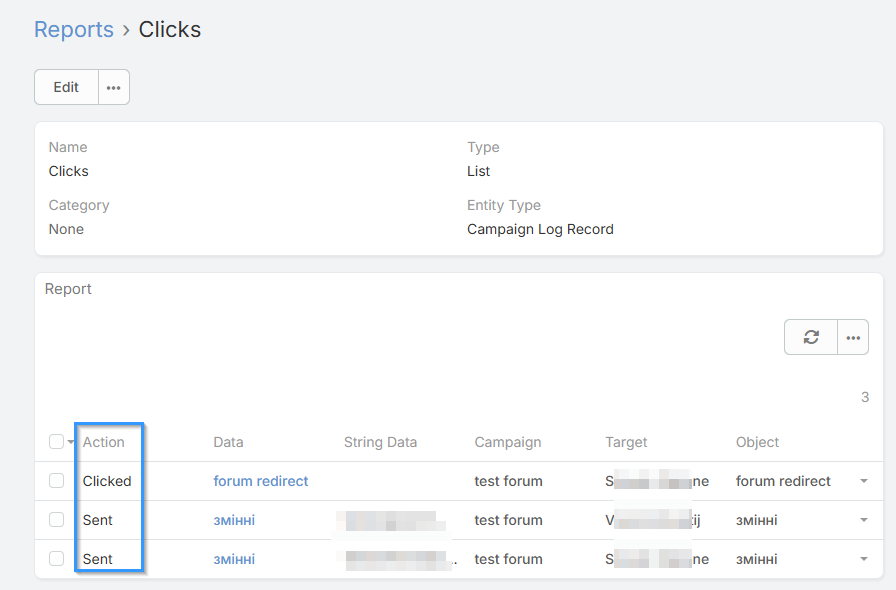Click the report refresh icon button
The width and height of the screenshot is (896, 590).
coord(811,338)
